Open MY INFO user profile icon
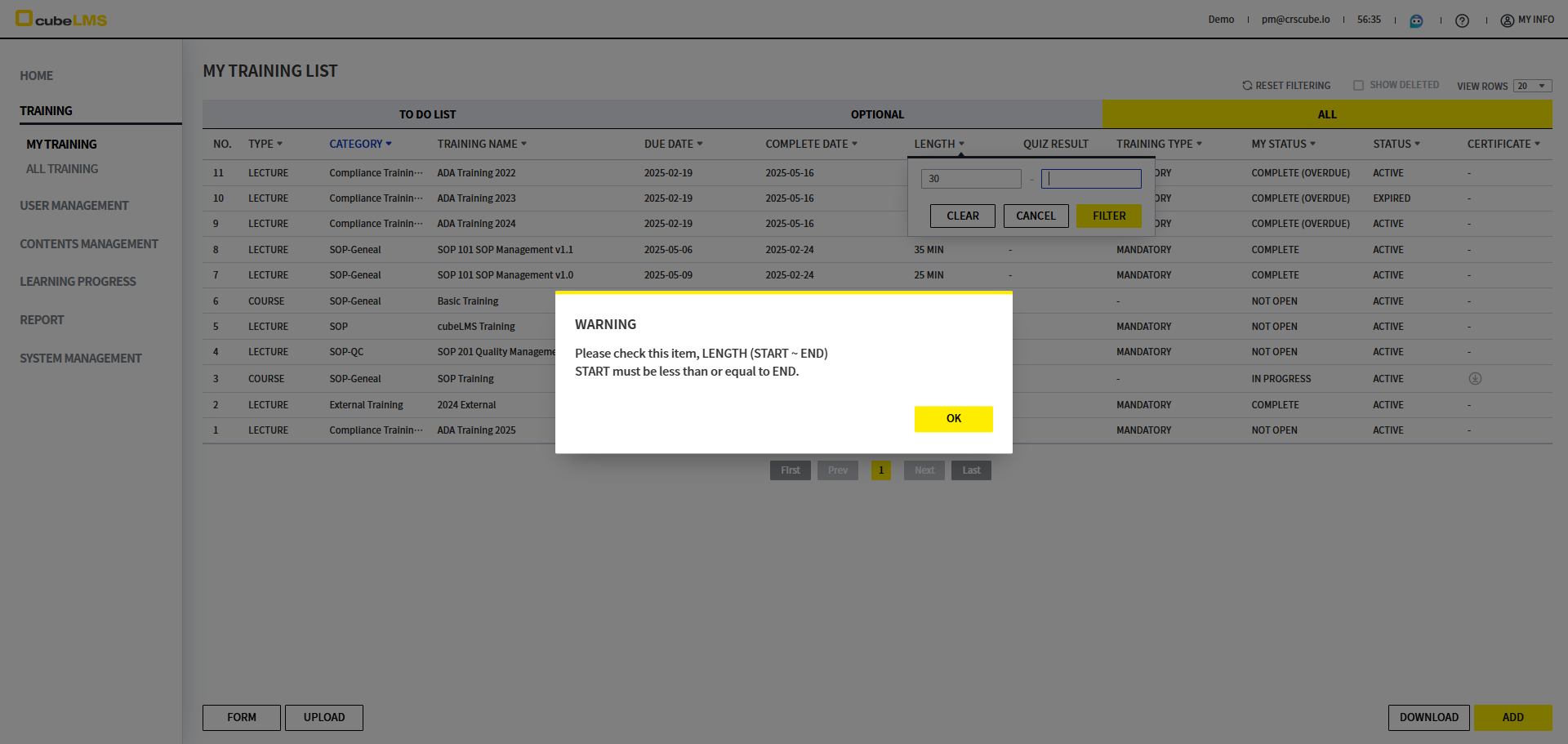Viewport: 1568px width, 744px height. pos(1507,20)
